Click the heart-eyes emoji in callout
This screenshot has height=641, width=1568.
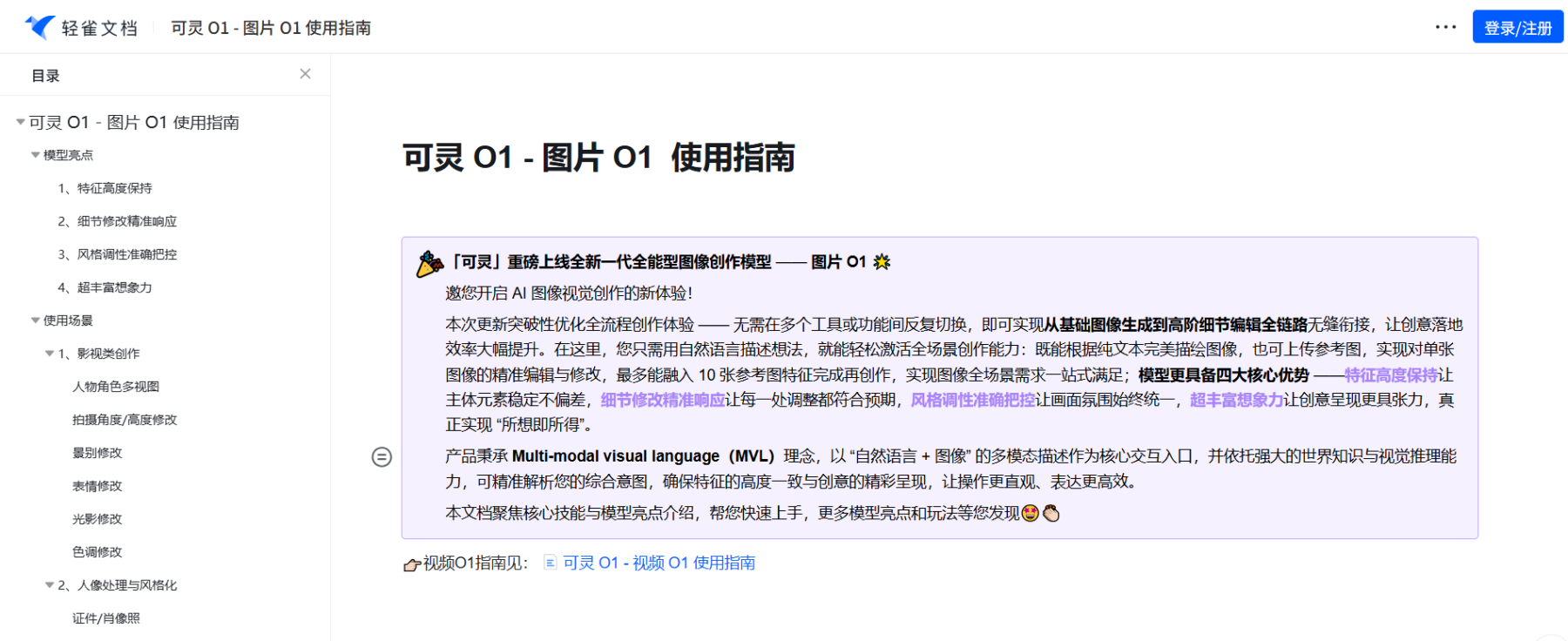point(1031,513)
